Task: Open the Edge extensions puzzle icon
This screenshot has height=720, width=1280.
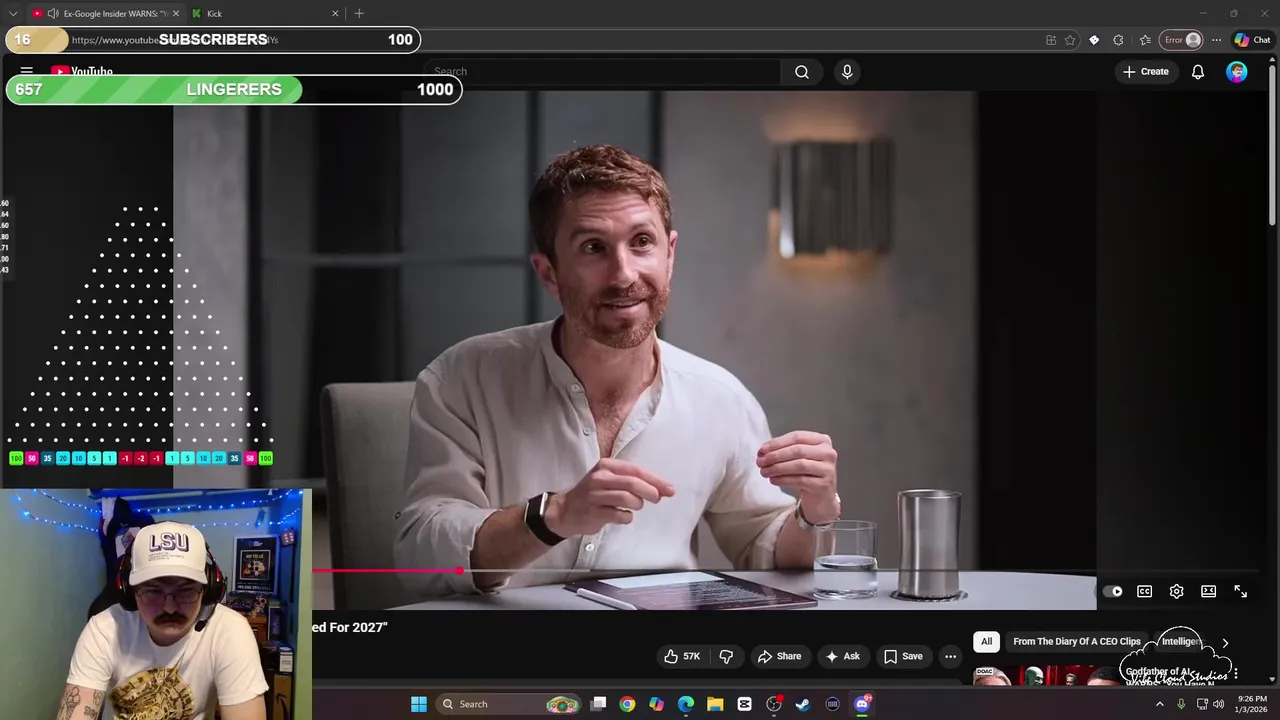Action: tap(1118, 40)
